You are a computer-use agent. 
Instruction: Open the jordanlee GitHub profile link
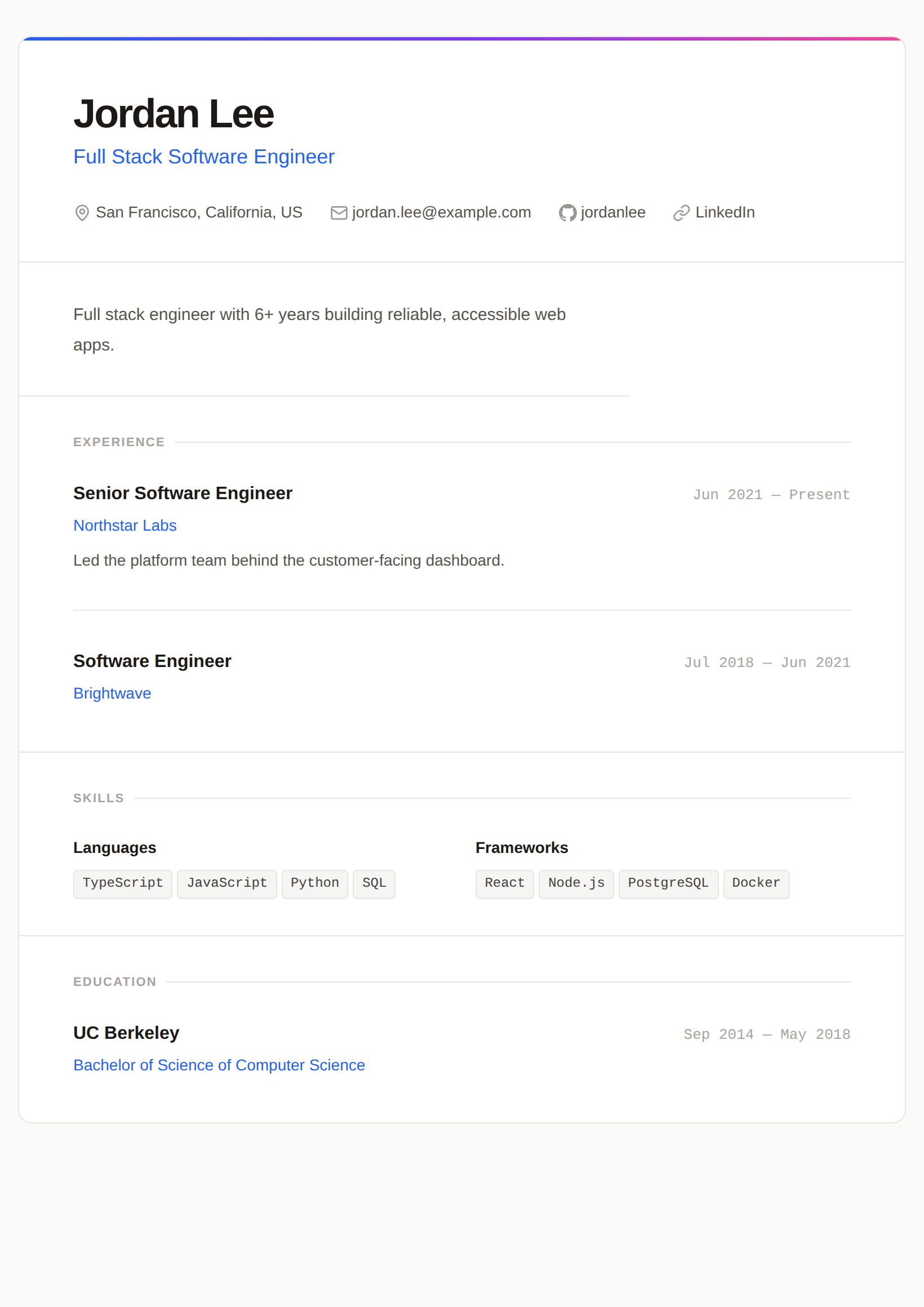click(612, 212)
